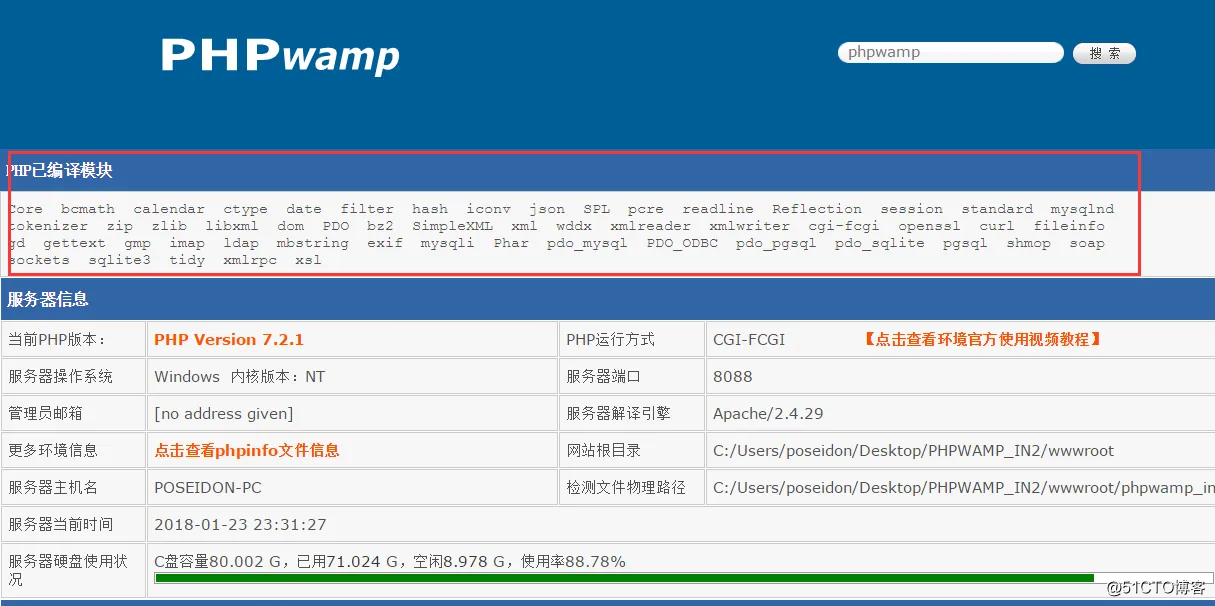
Task: Click the PHPwamp logo
Action: (x=280, y=55)
